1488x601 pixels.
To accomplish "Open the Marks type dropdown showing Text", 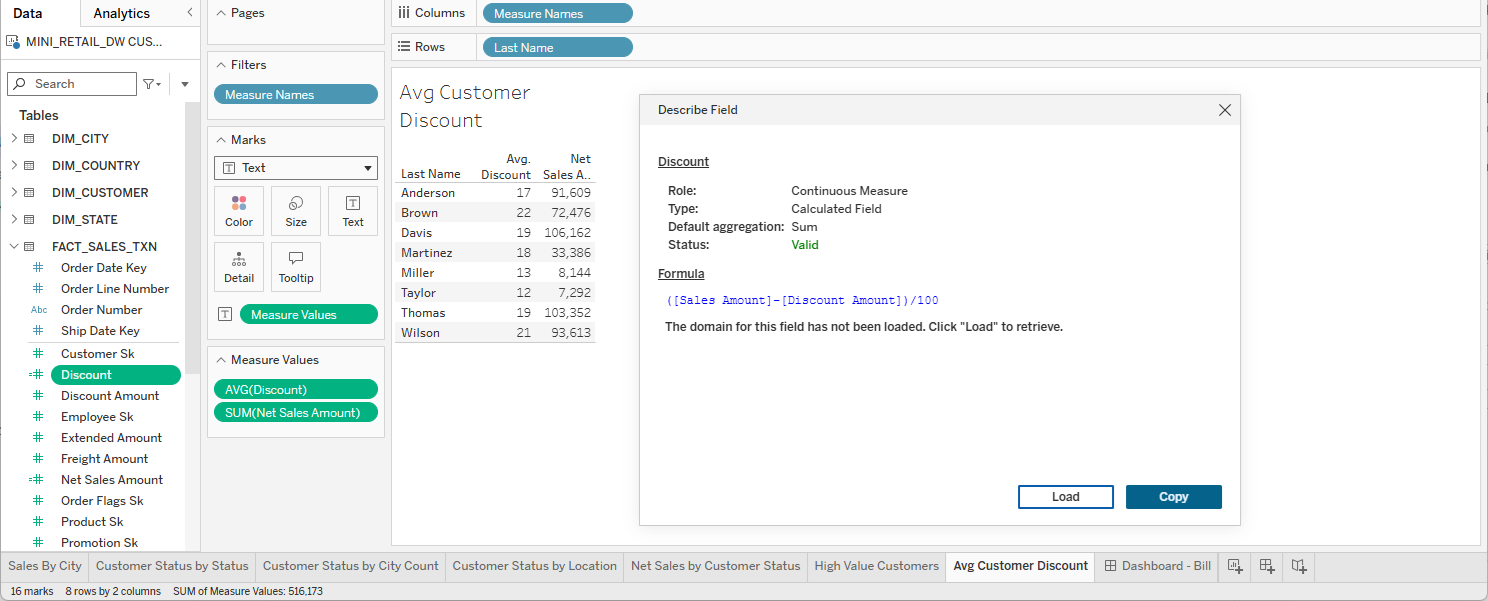I will (295, 168).
